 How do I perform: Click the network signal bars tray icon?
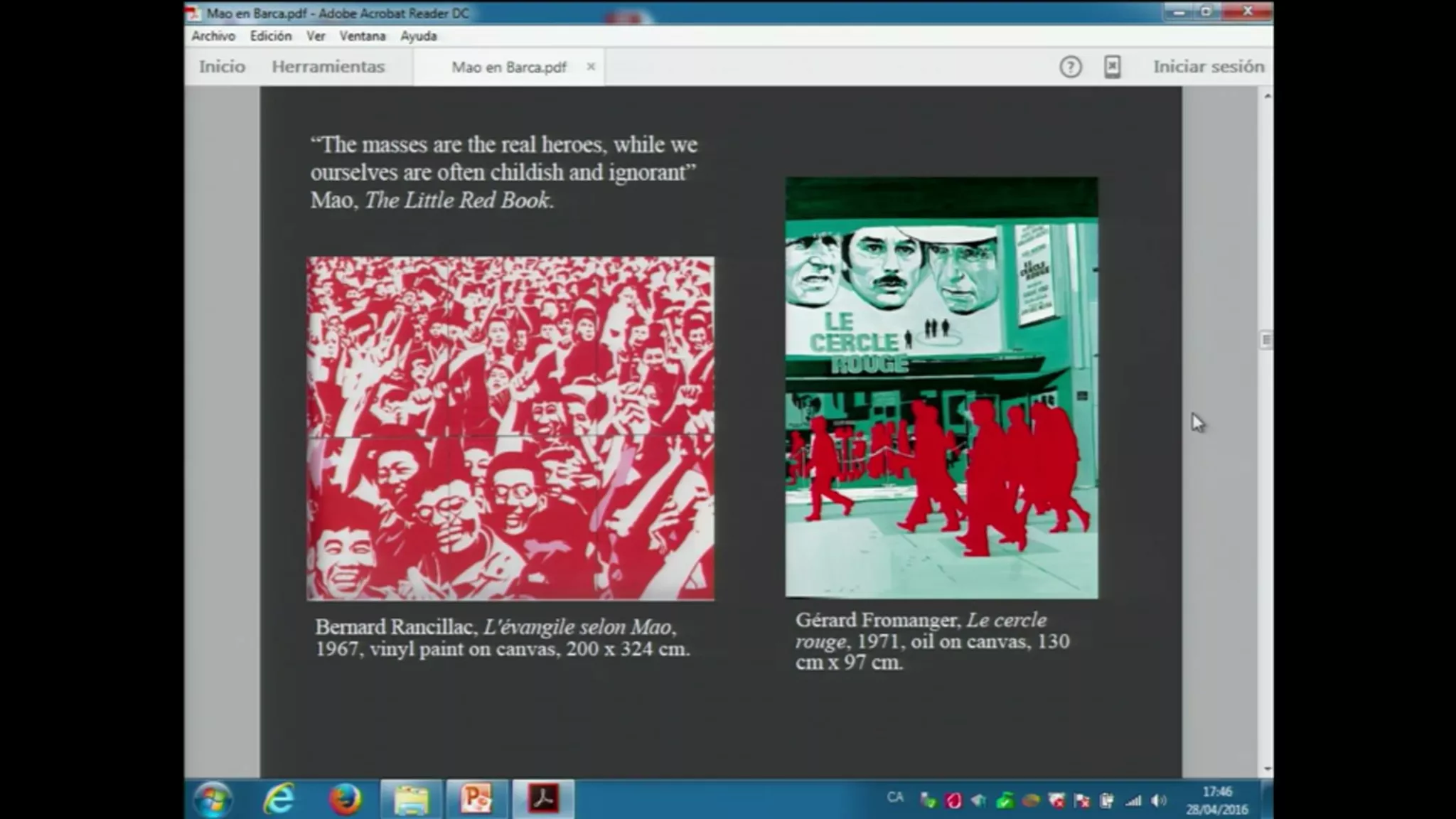(1133, 801)
